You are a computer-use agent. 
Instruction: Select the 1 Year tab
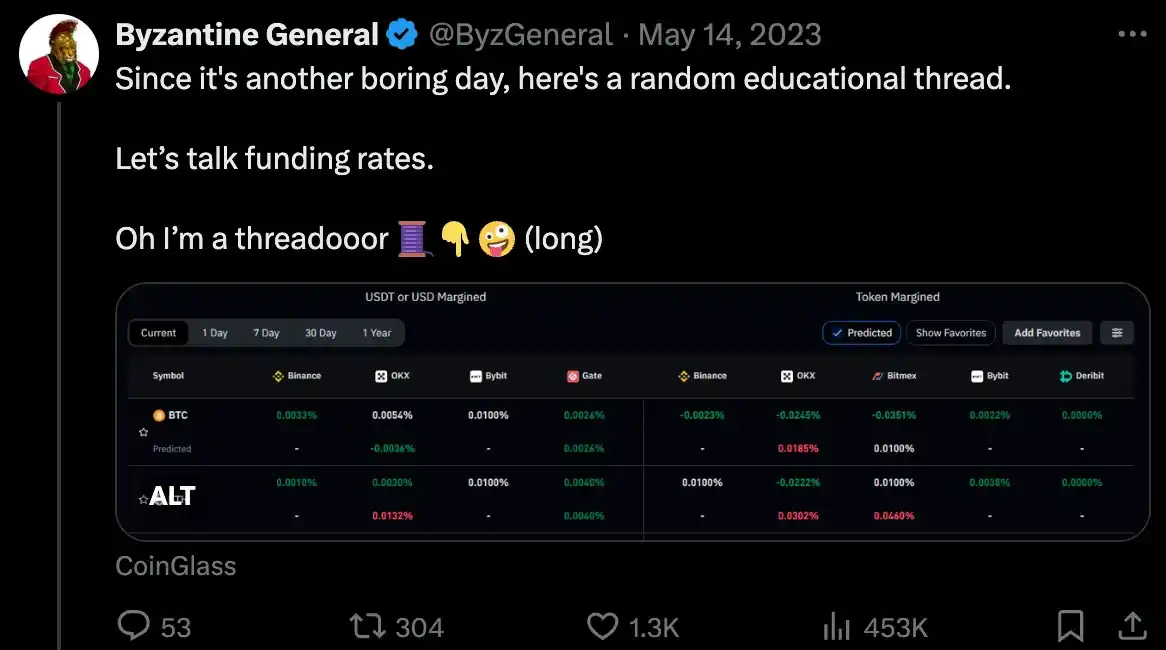click(377, 333)
